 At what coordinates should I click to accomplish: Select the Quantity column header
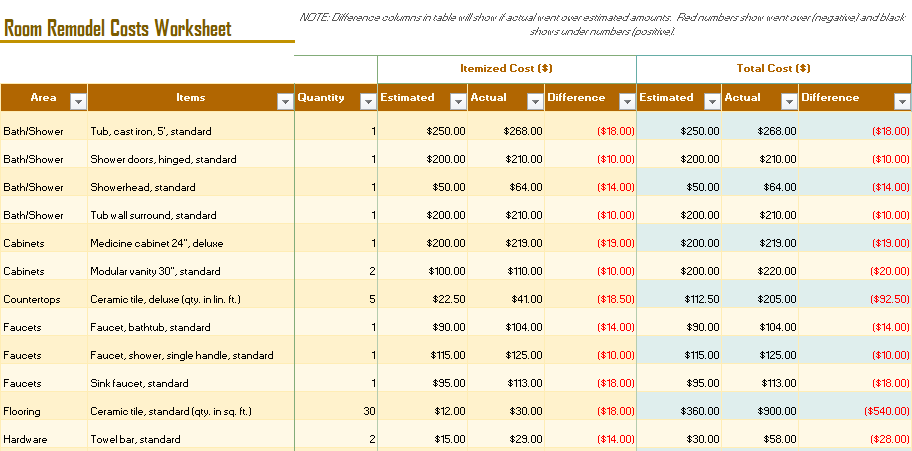pos(336,98)
